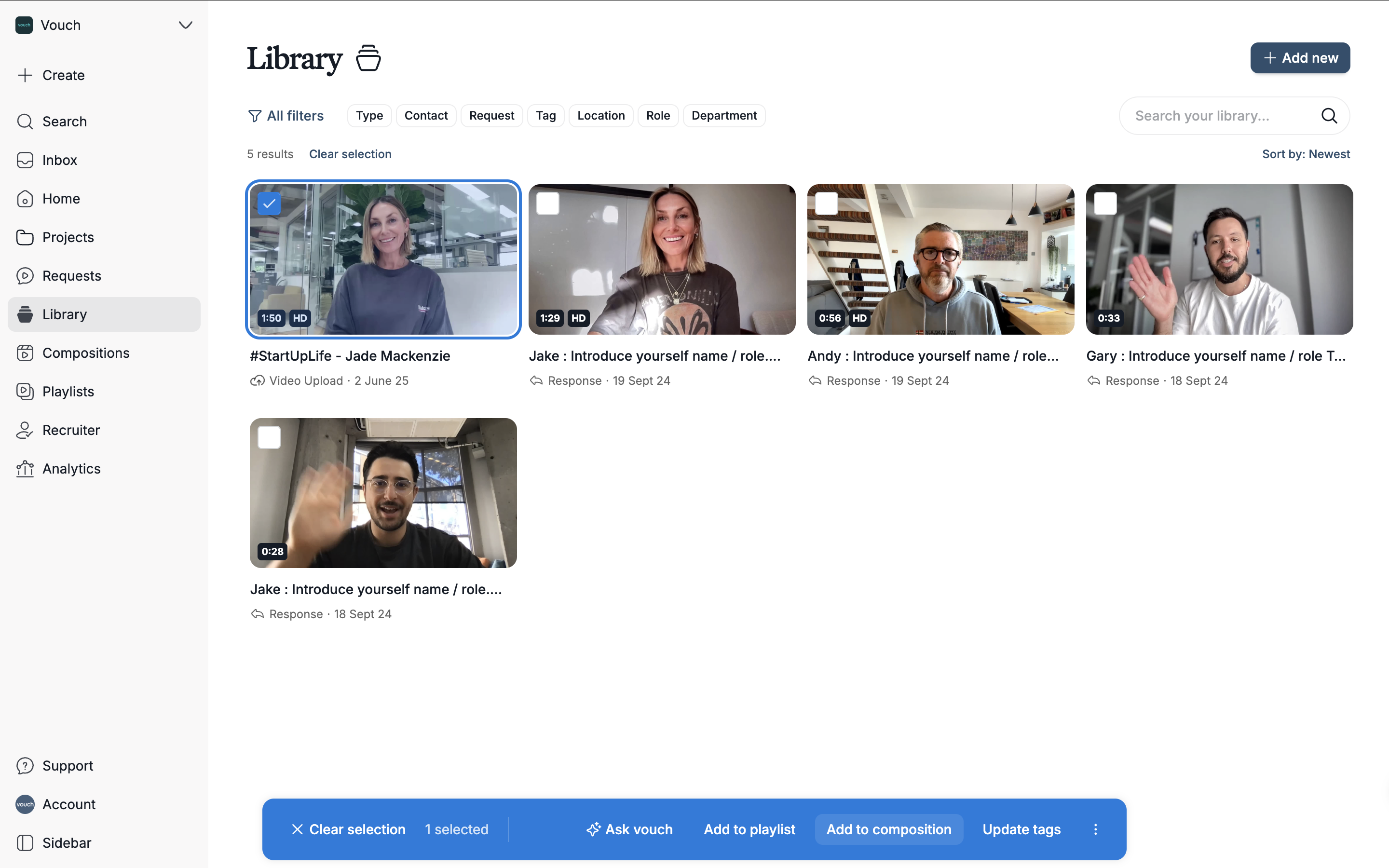Click the Sidebar collapse icon
The image size is (1389, 868).
pyautogui.click(x=25, y=842)
